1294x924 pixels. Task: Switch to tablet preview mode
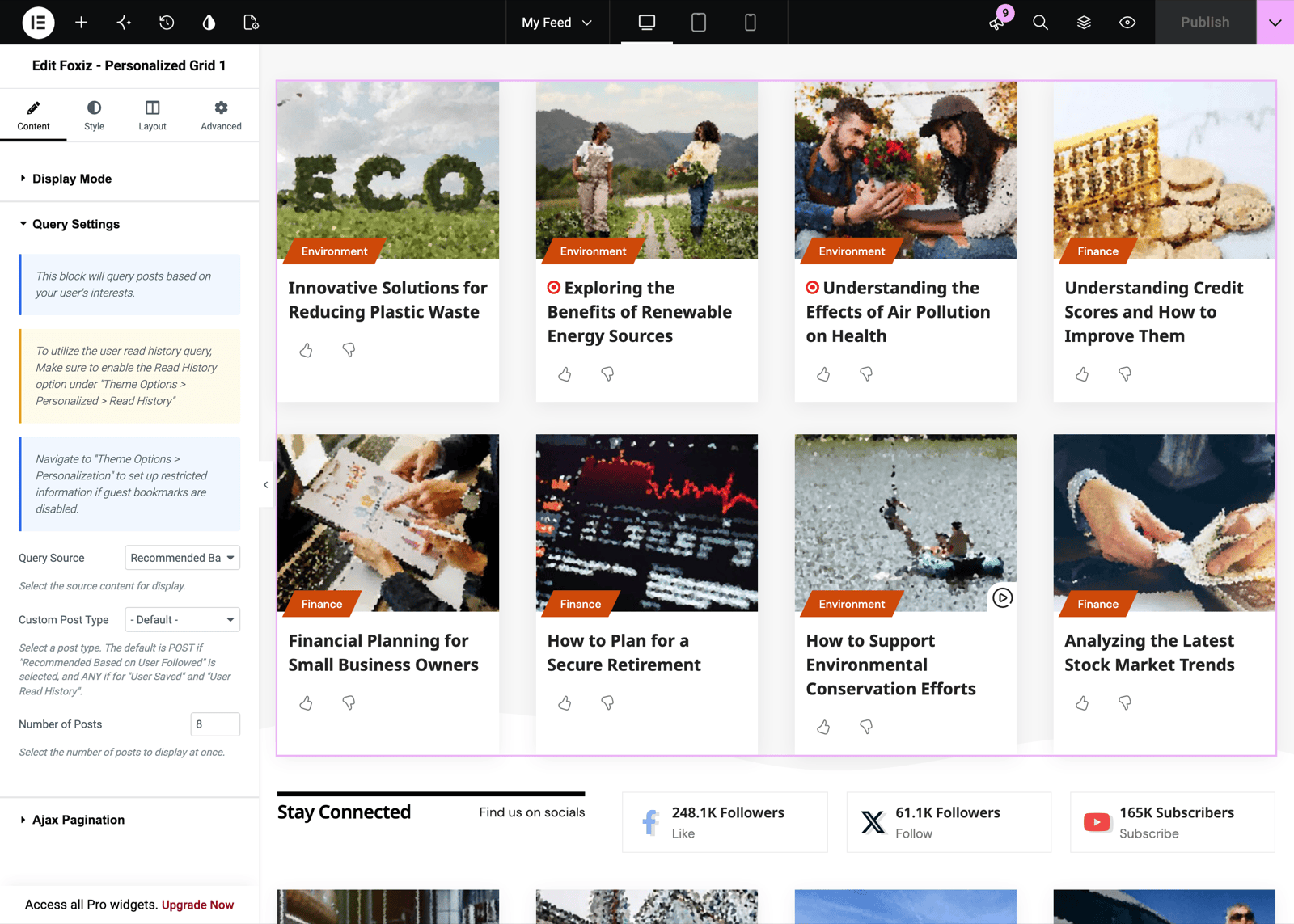(x=699, y=22)
